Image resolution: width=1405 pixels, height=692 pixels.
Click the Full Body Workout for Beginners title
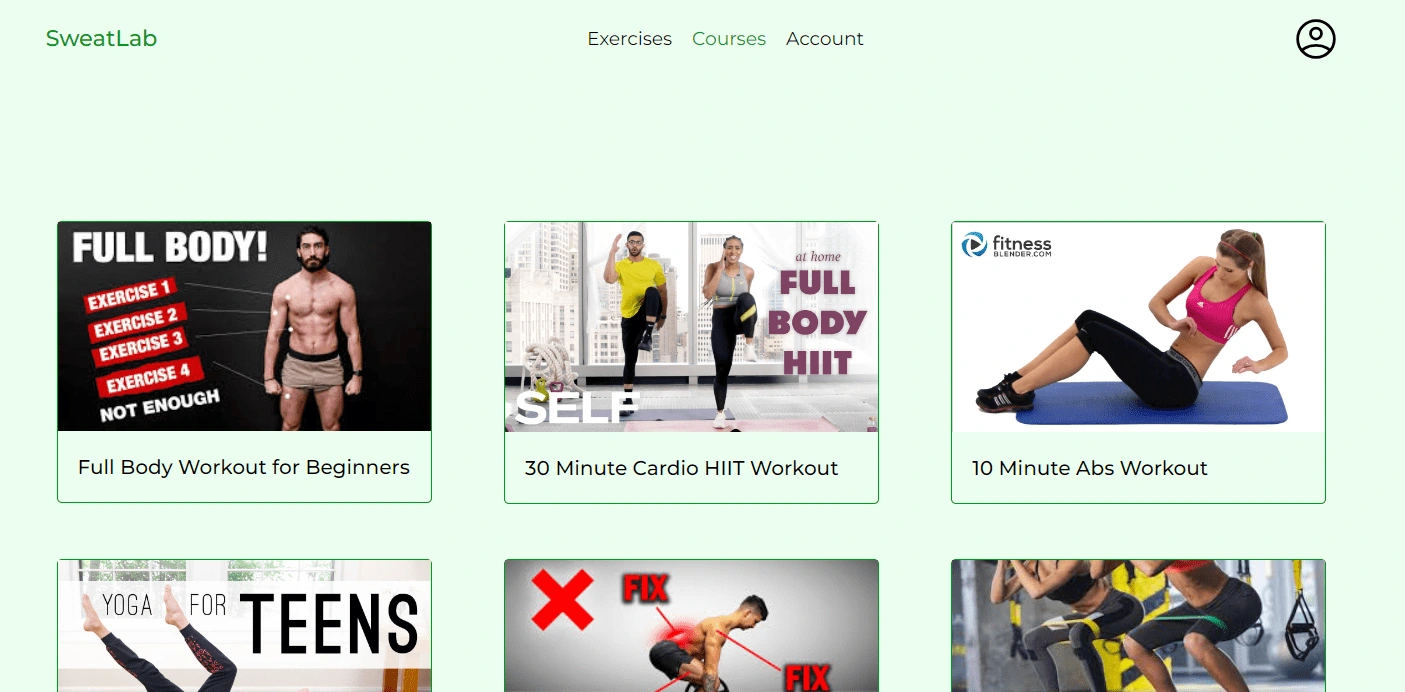pyautogui.click(x=244, y=467)
